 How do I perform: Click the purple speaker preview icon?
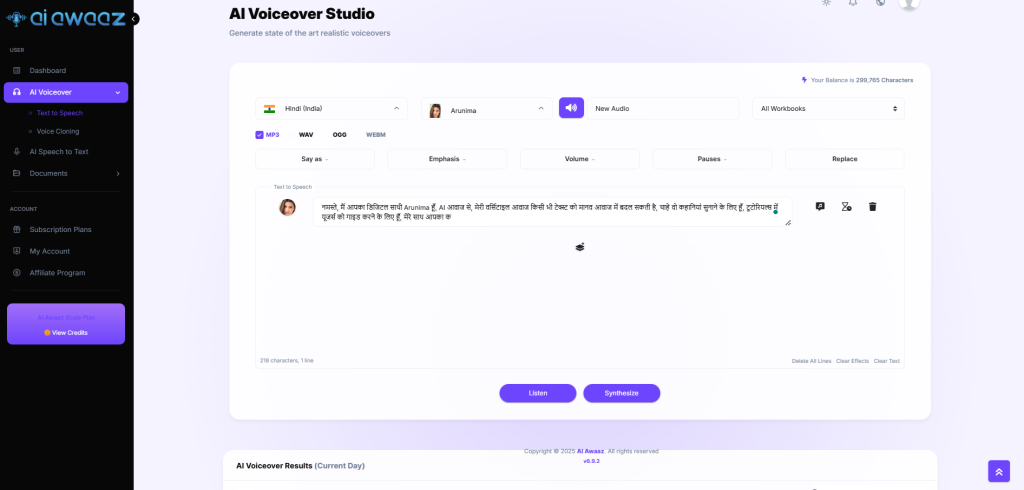pos(570,108)
